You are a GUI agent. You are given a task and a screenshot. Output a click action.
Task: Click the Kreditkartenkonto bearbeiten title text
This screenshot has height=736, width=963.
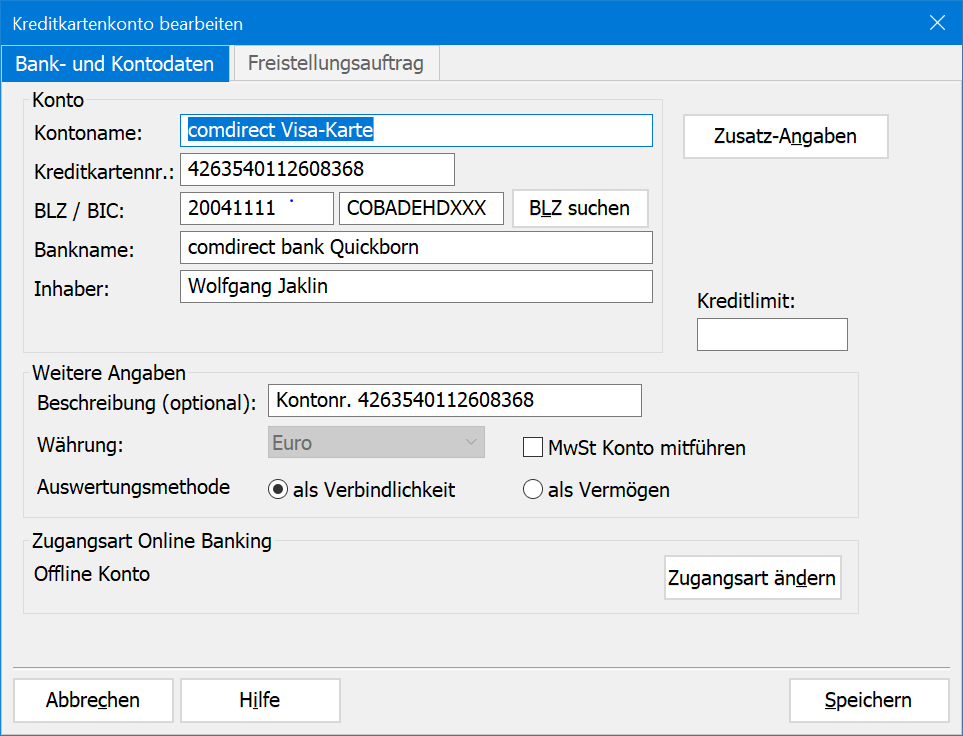[128, 24]
